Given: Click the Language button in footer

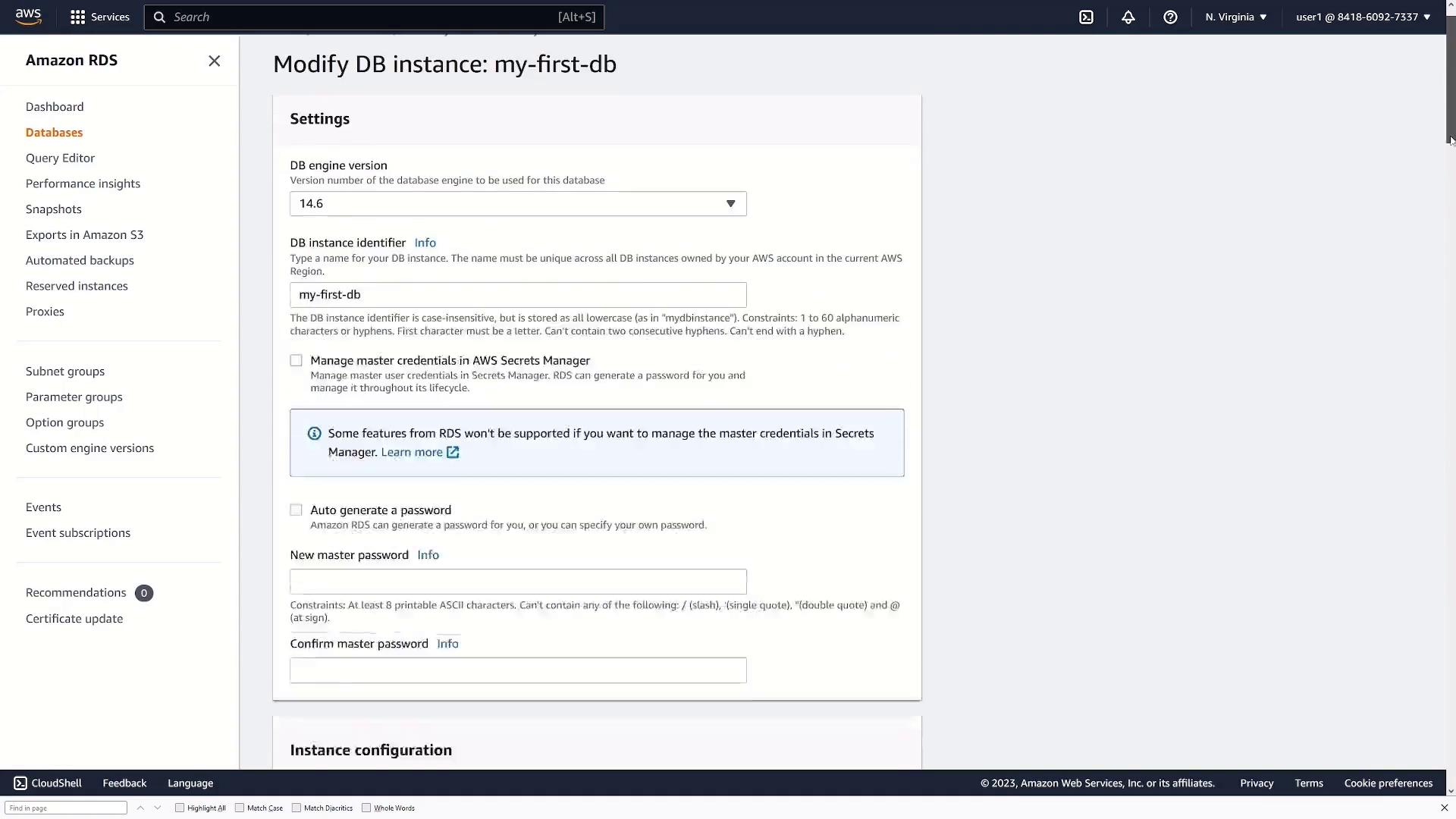Looking at the screenshot, I should pyautogui.click(x=190, y=783).
